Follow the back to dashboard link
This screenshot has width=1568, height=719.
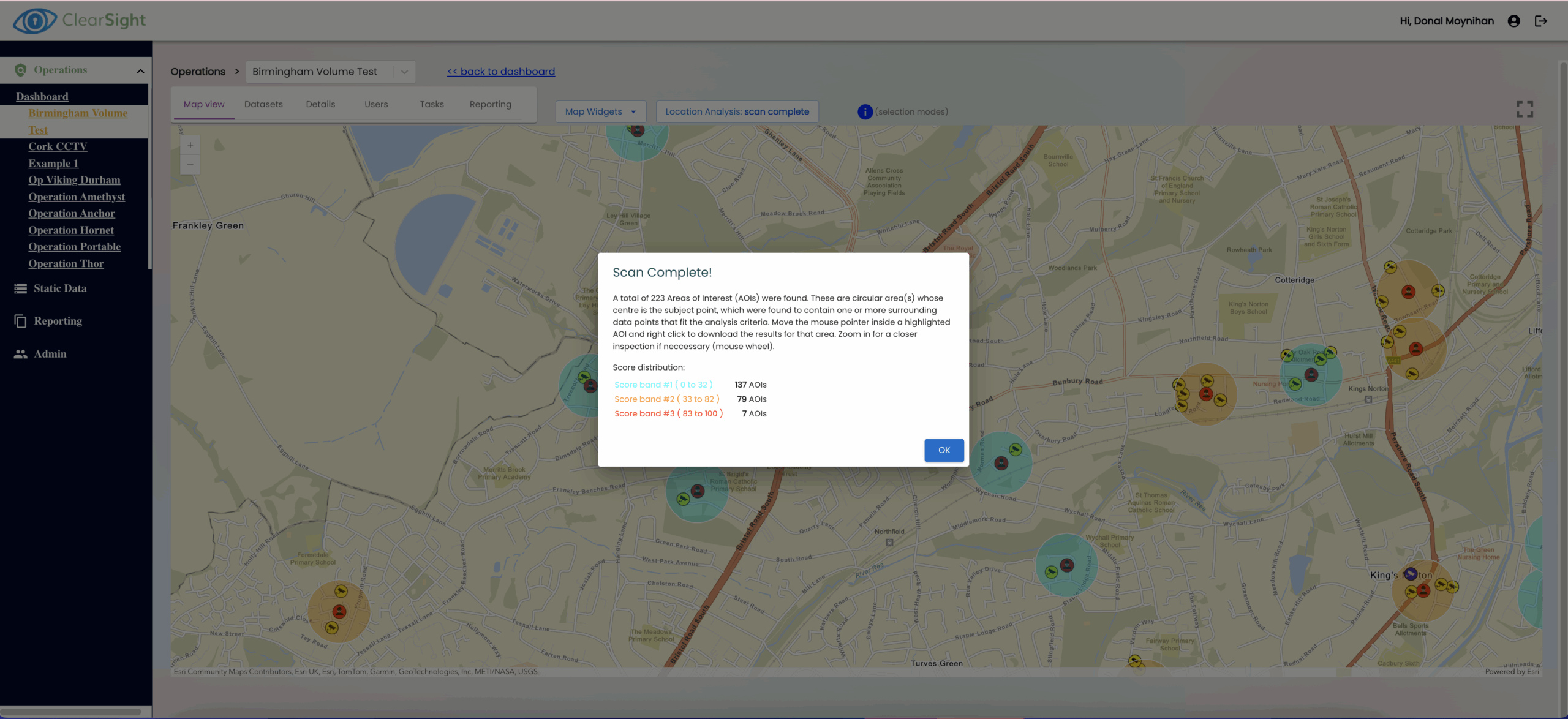click(x=501, y=72)
